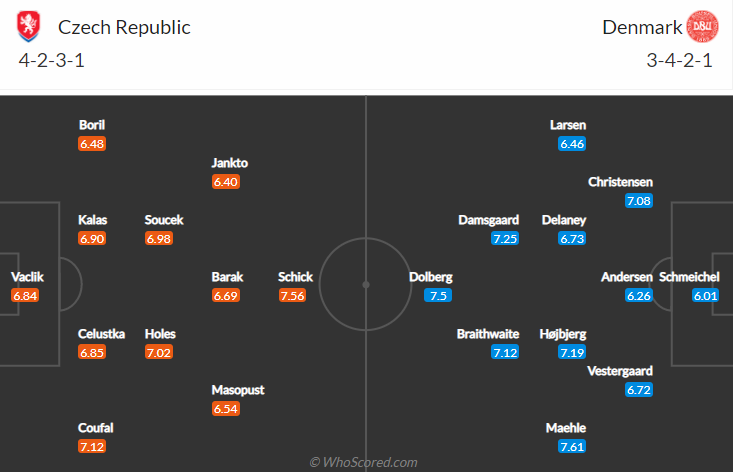The width and height of the screenshot is (733, 472).
Task: Click the pitch center spot
Action: [x=366, y=284]
